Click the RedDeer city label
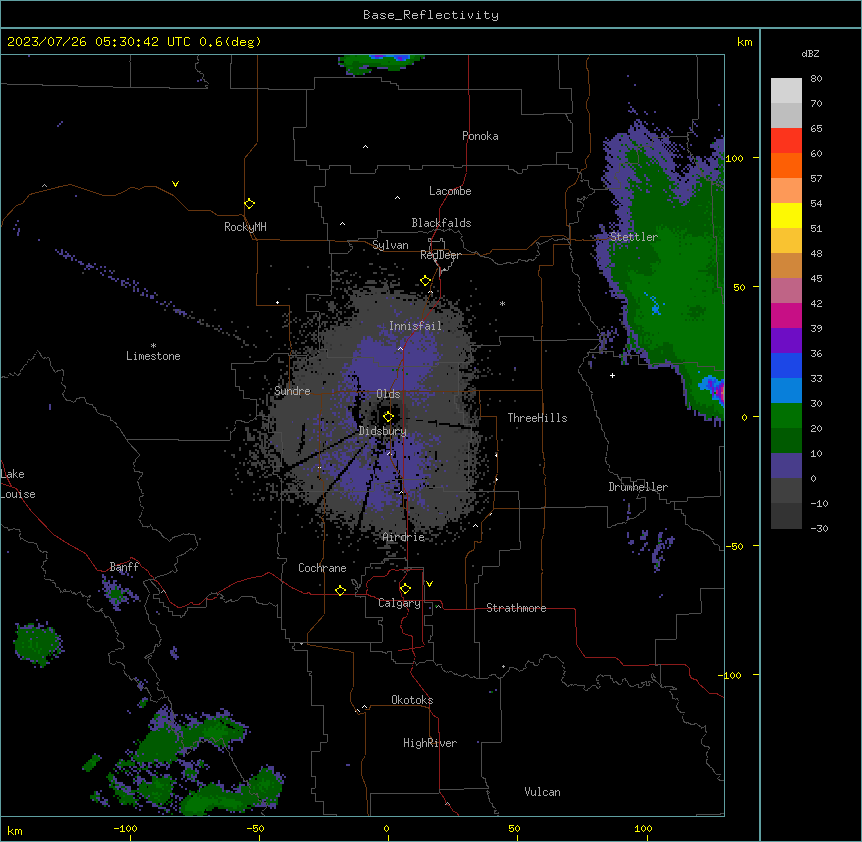 (x=440, y=255)
